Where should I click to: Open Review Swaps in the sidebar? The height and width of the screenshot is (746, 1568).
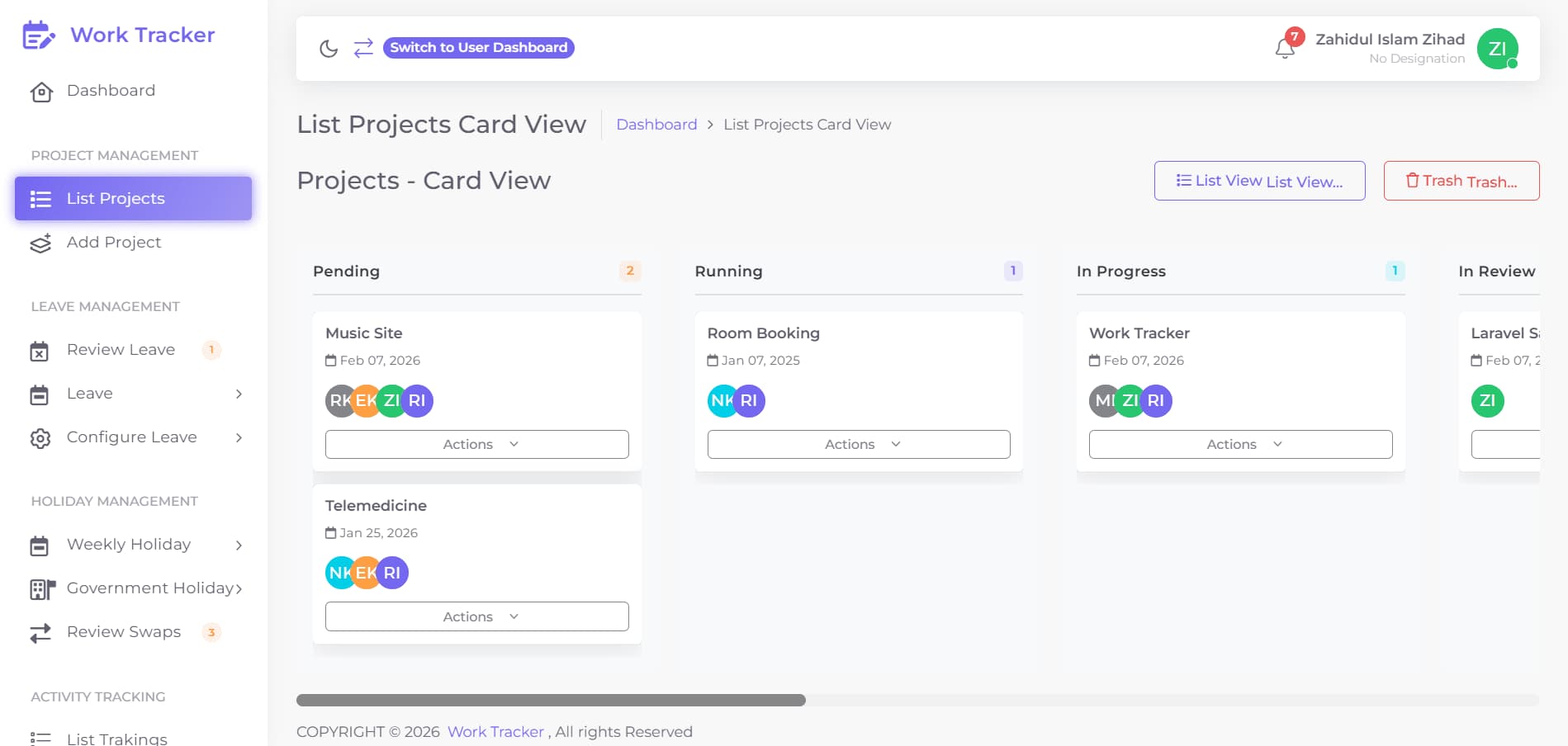(x=124, y=632)
